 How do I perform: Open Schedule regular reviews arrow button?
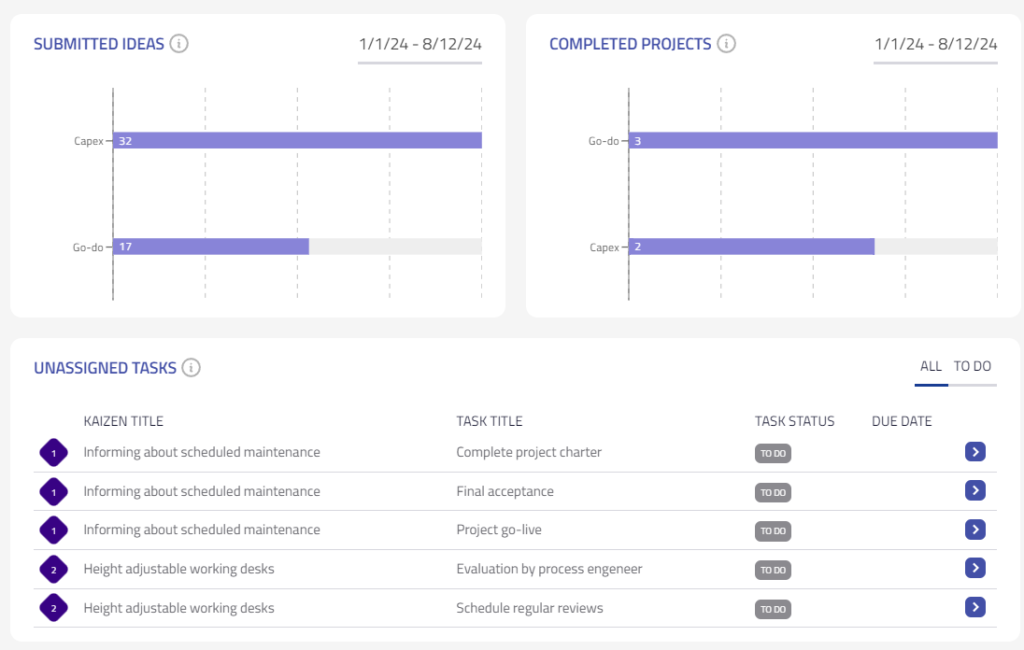click(975, 607)
